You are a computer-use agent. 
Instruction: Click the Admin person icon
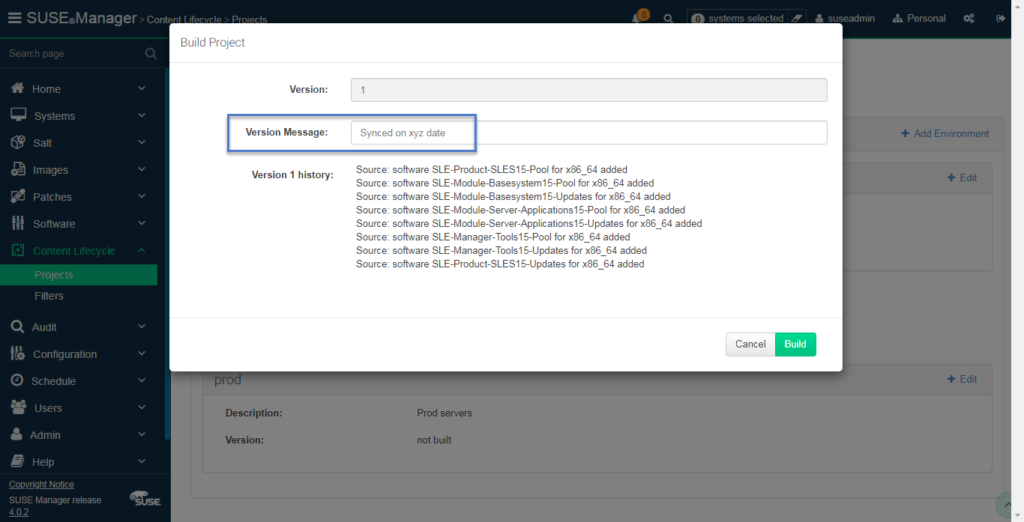coord(16,434)
